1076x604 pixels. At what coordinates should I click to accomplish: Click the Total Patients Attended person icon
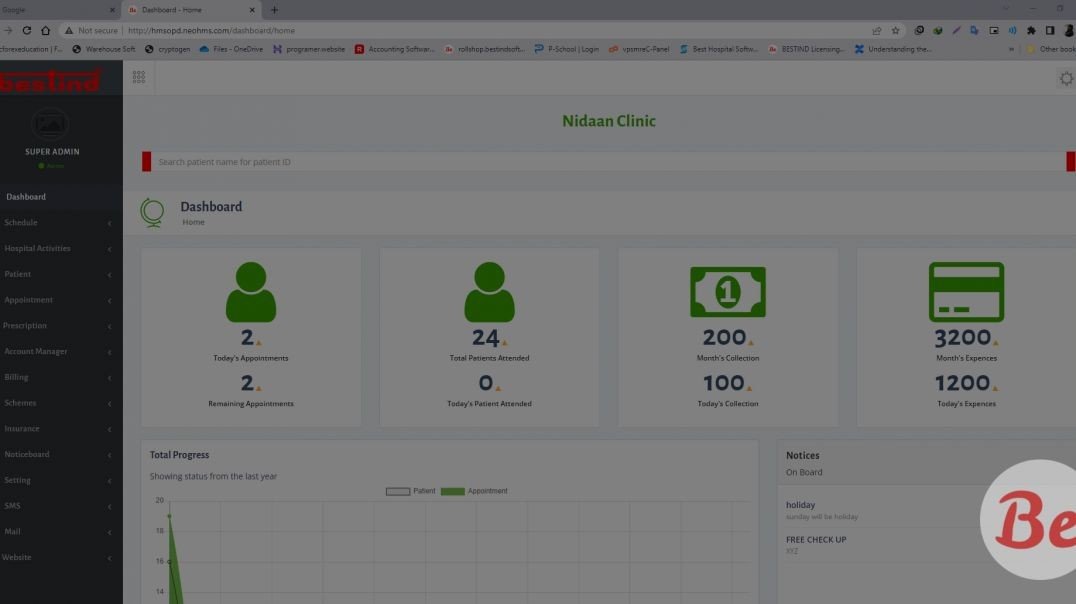coord(489,290)
